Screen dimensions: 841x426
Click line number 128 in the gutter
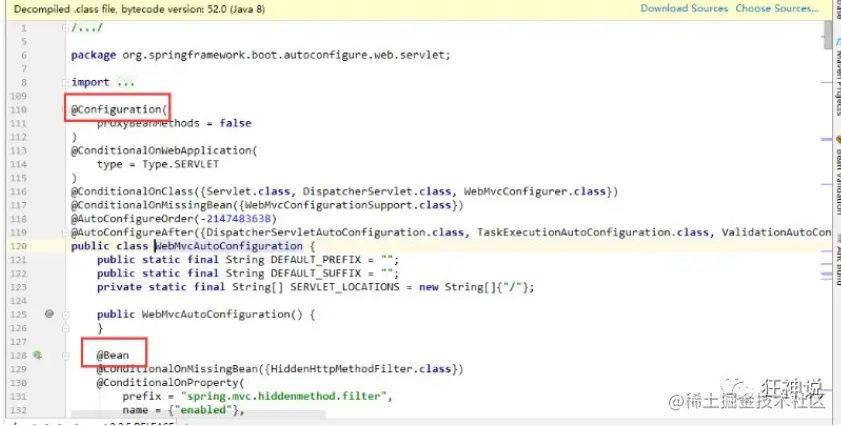pyautogui.click(x=18, y=355)
